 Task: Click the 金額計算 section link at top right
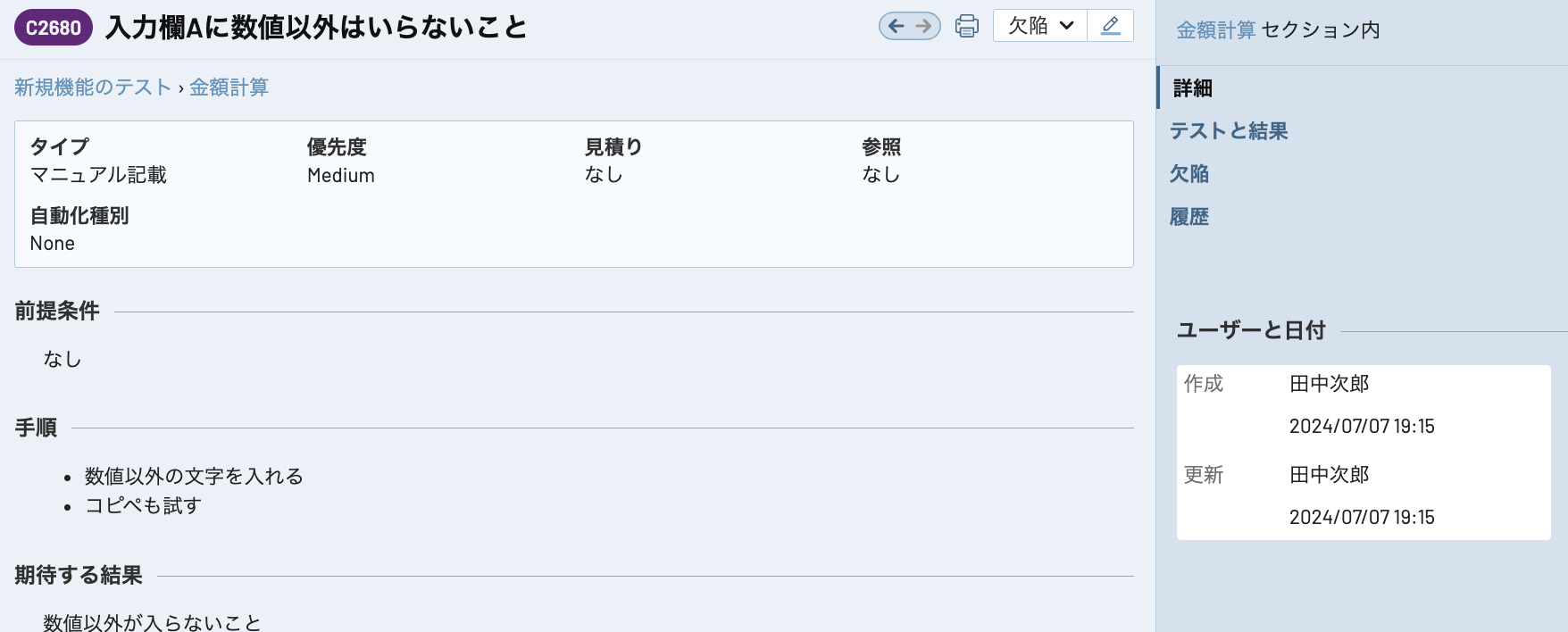1216,29
